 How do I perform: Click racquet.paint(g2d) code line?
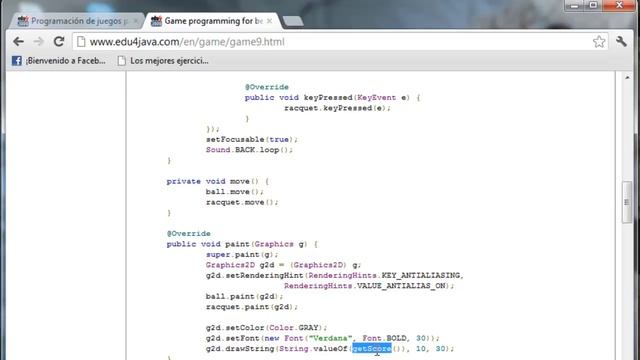click(252, 307)
